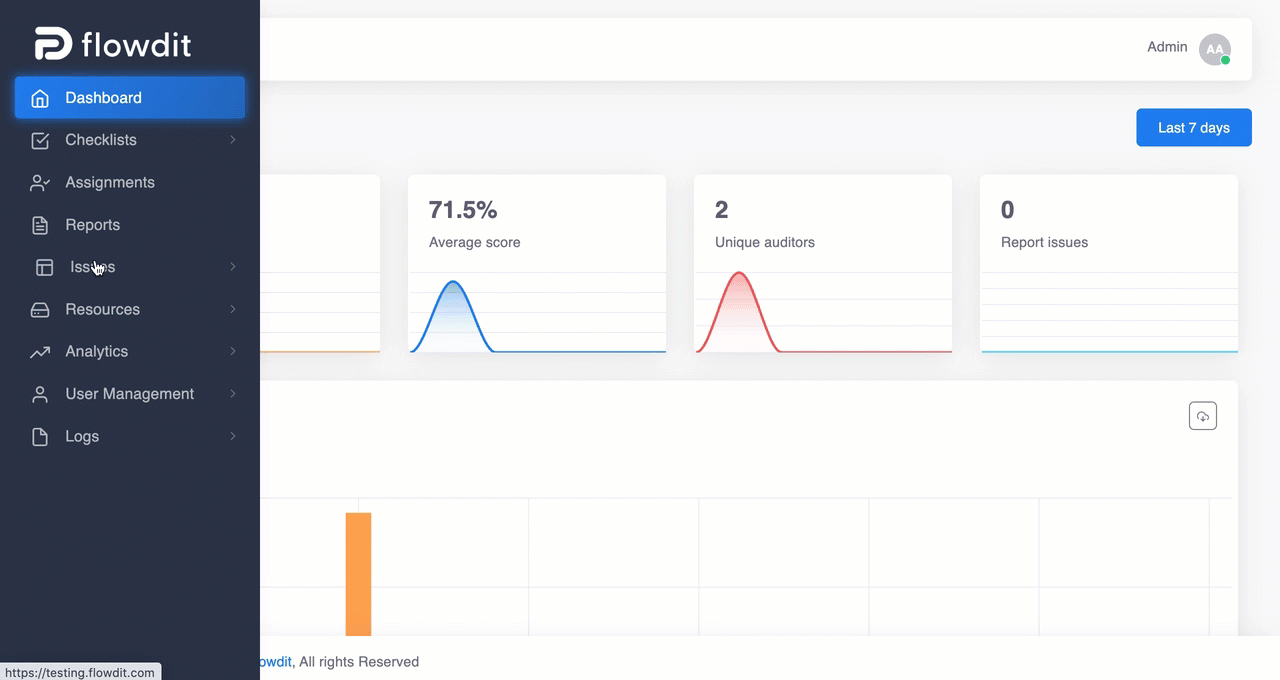Expand the Logs submenu chevron
This screenshot has width=1280, height=680.
click(232, 436)
